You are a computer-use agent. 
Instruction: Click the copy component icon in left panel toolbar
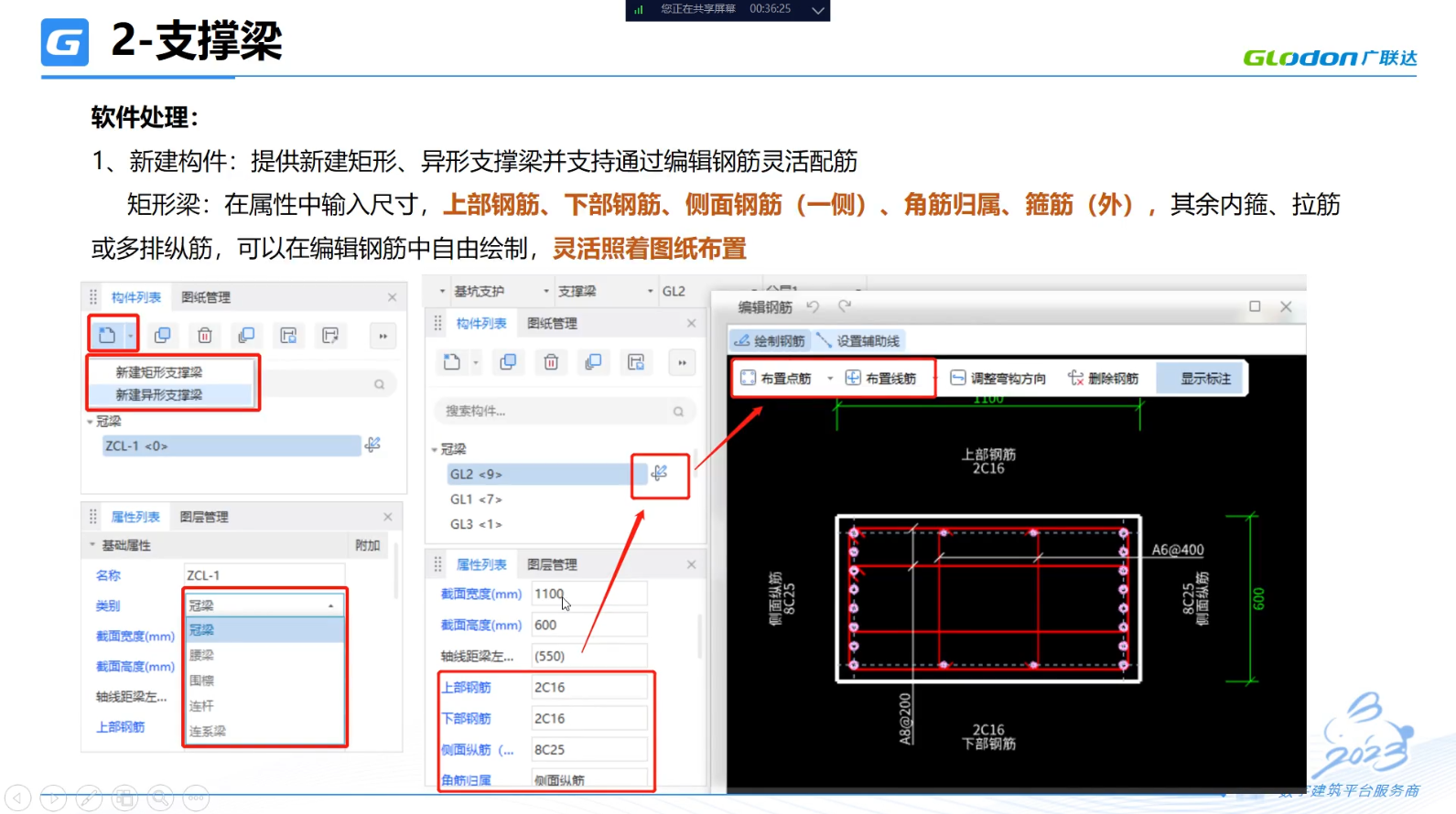pos(162,336)
